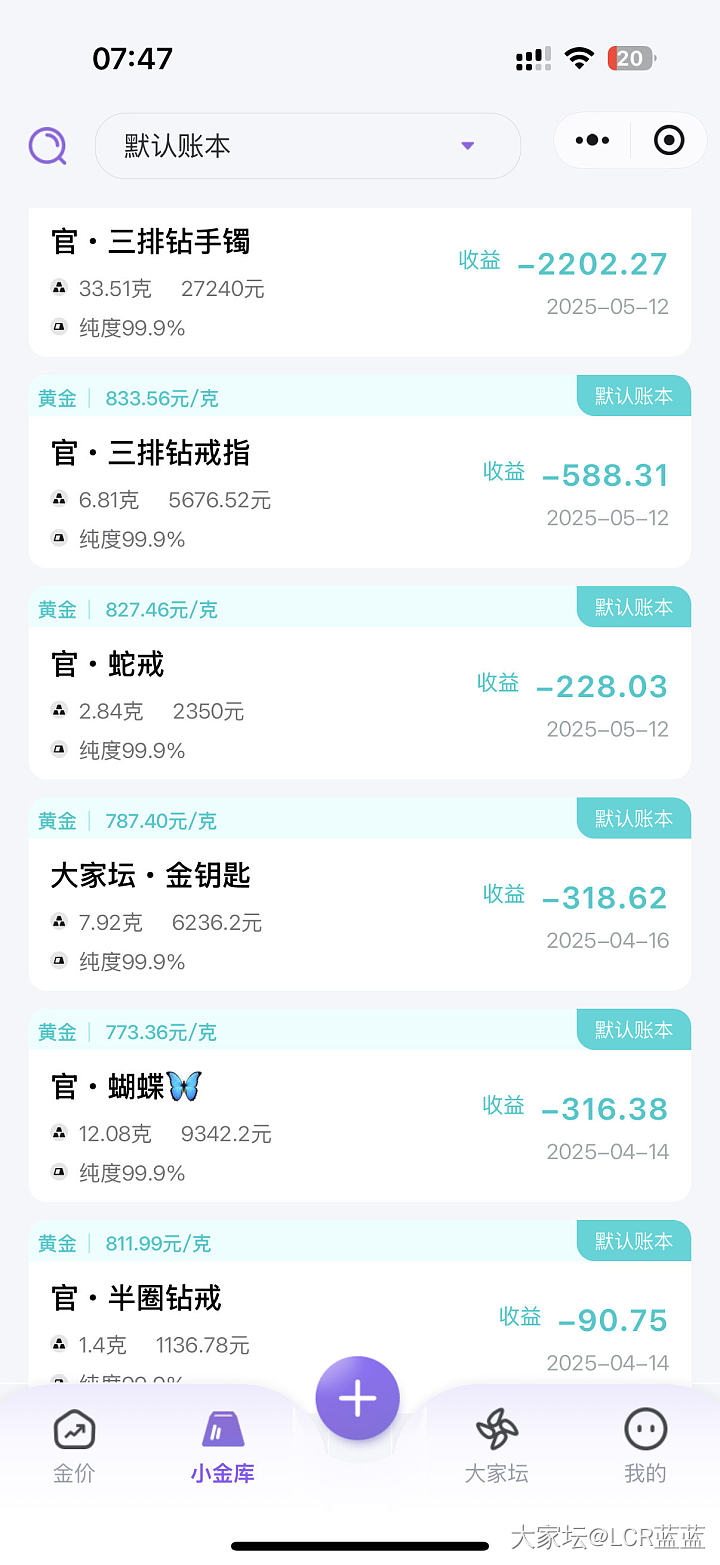Open the 默认账本 account book dropdown
This screenshot has height=1565, width=720.
click(x=307, y=146)
